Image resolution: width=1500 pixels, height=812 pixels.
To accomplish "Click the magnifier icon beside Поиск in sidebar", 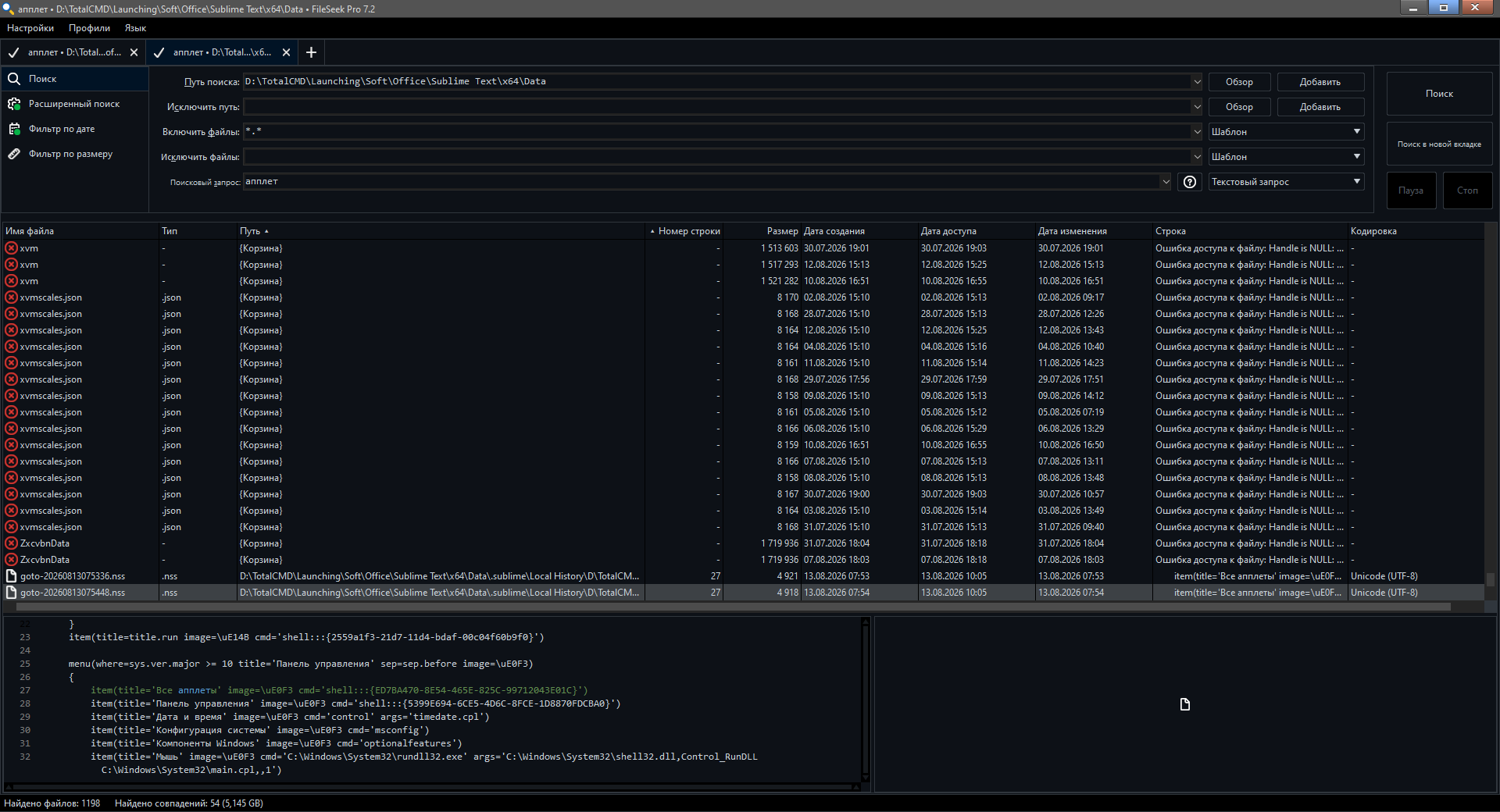I will coord(14,79).
